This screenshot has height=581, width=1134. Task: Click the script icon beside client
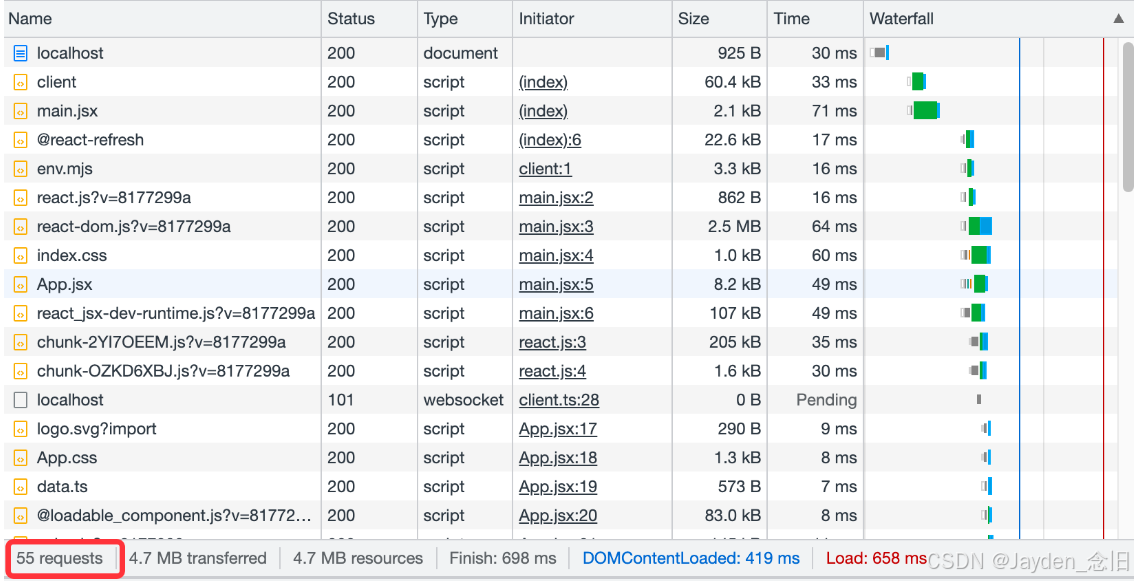[21, 82]
